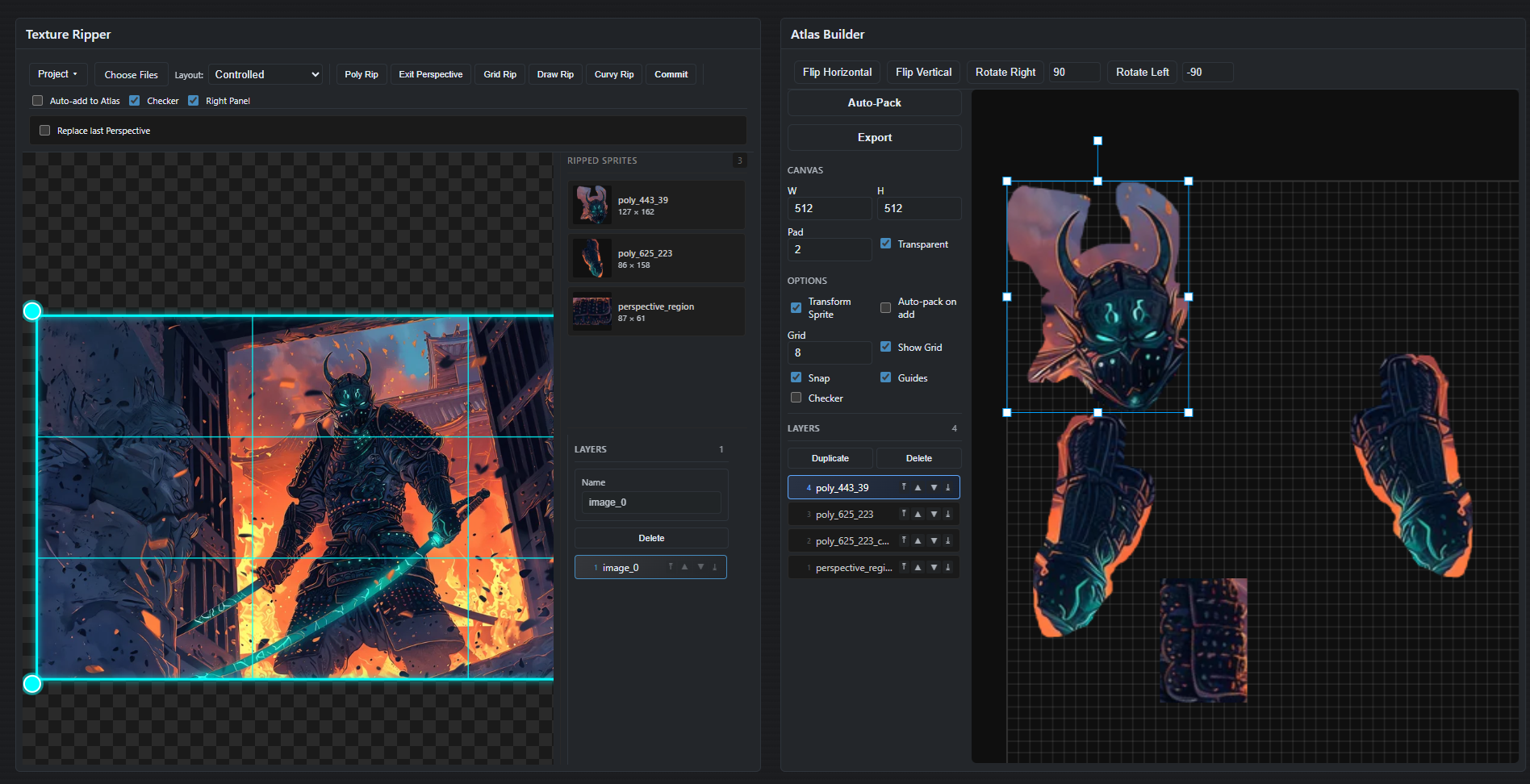
Task: Activate Curvy Rip mode
Action: [613, 74]
